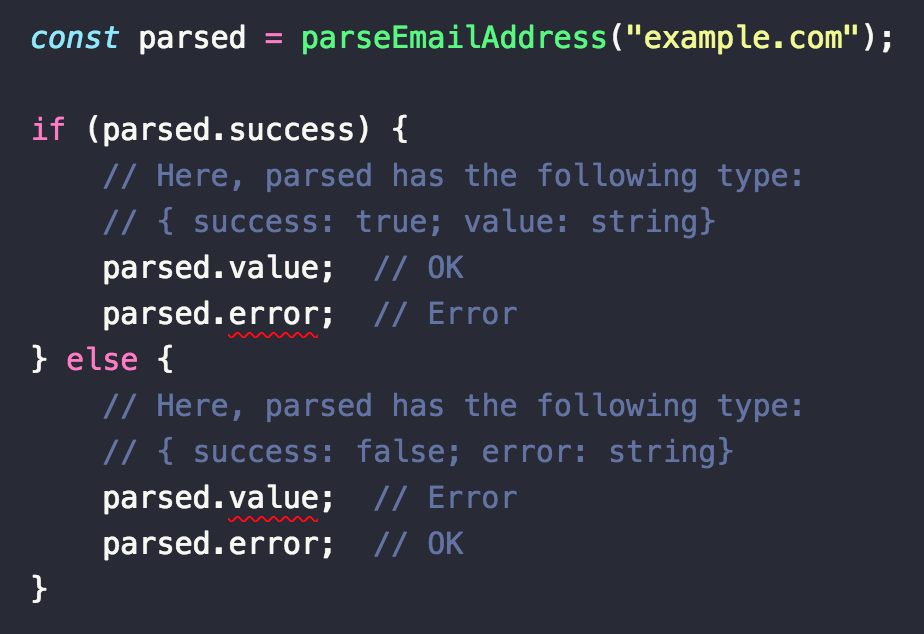
Task: Click the first "// OK" comment
Action: tap(419, 268)
